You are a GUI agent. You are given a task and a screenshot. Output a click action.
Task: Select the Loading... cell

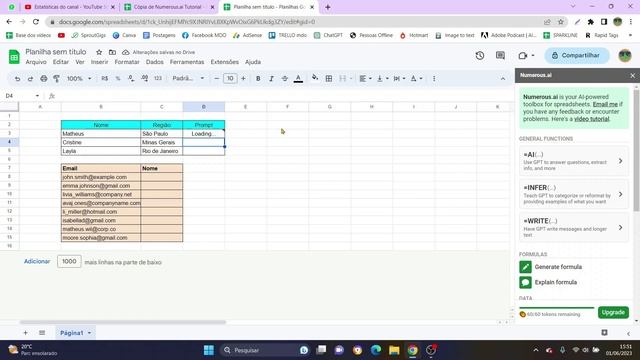pos(203,133)
